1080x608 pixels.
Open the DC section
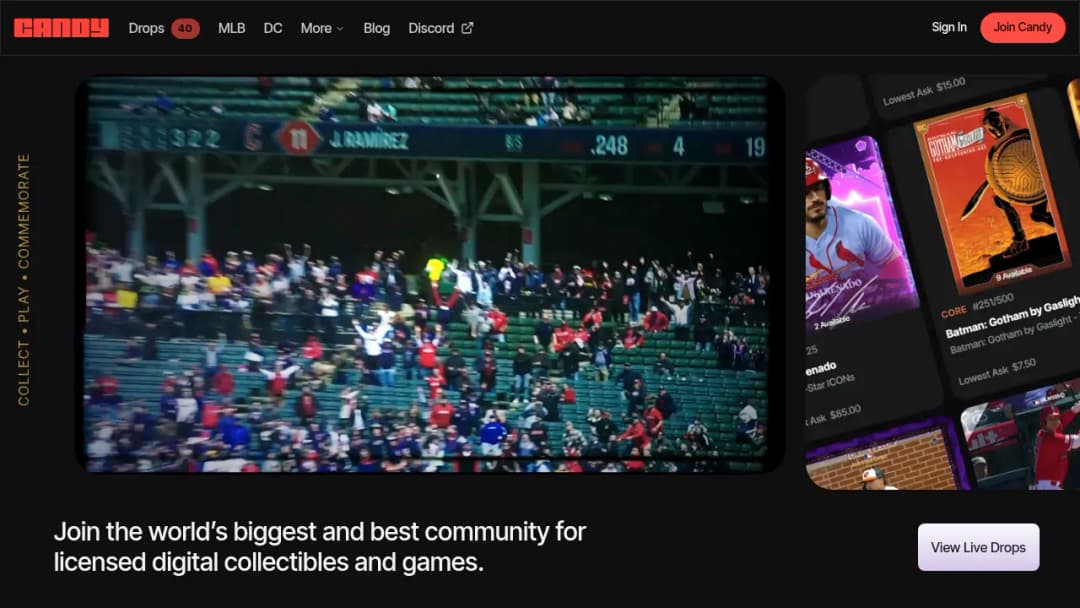(273, 28)
